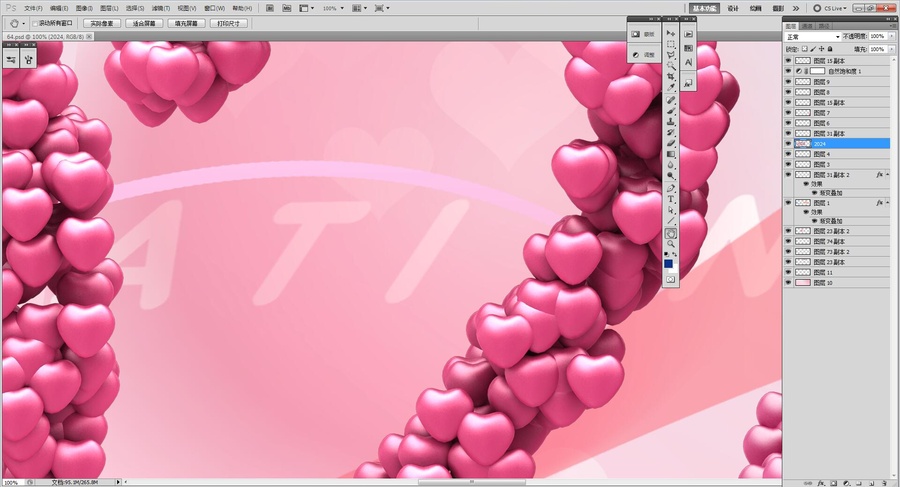Select the Healing Brush tool
Image resolution: width=900 pixels, height=487 pixels.
click(670, 101)
